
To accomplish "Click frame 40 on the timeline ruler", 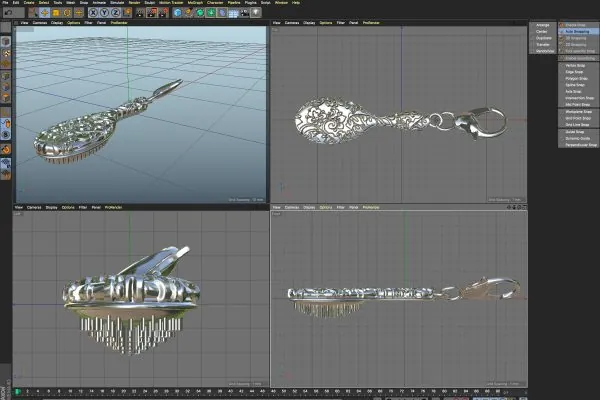I will pyautogui.click(x=230, y=392).
